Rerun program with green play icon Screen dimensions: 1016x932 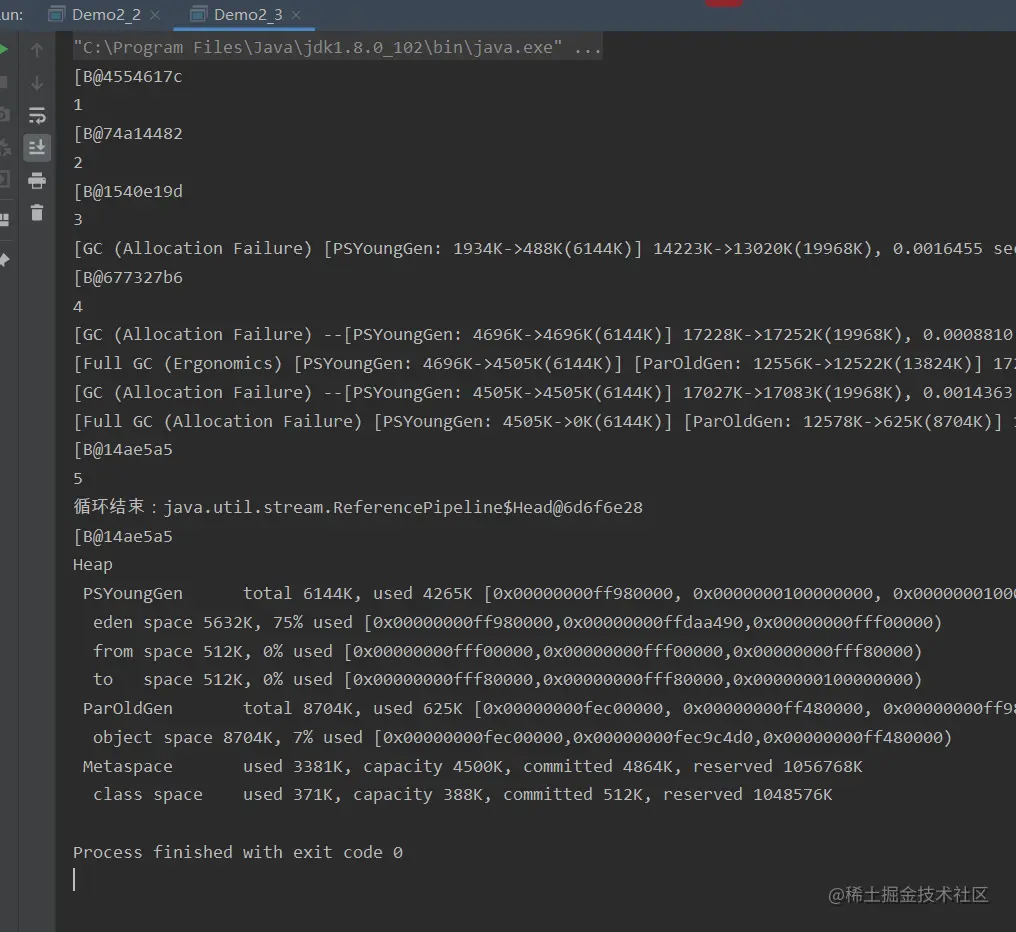click(3, 50)
